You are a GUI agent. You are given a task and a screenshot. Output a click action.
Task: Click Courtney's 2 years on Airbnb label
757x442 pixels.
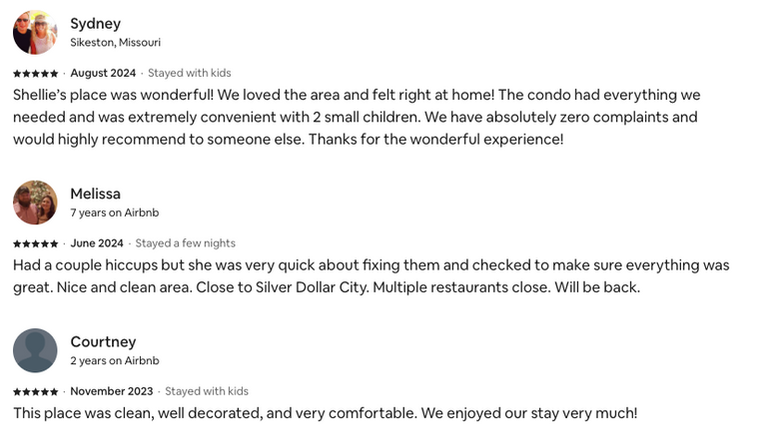coord(114,360)
